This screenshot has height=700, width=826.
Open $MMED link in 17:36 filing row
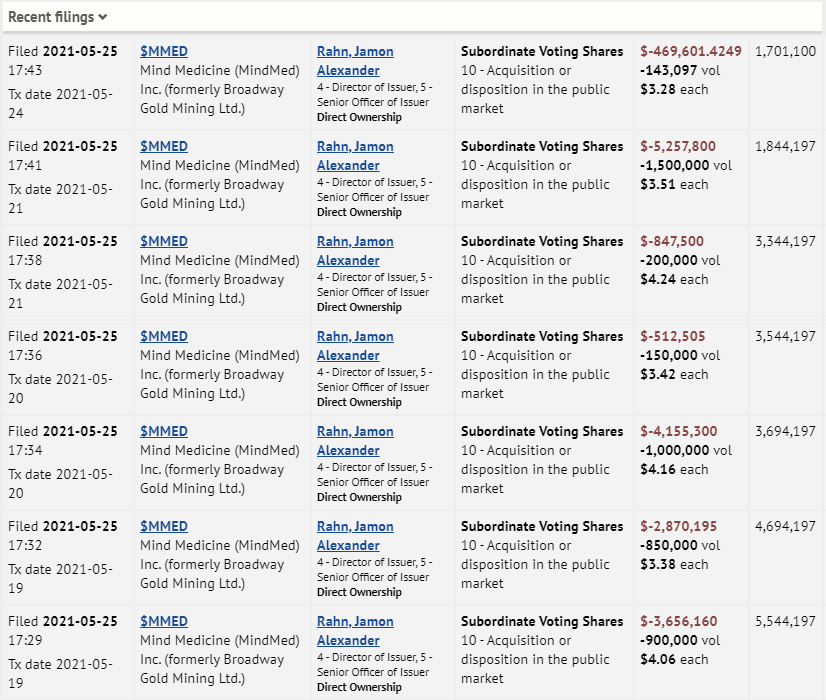pyautogui.click(x=164, y=336)
